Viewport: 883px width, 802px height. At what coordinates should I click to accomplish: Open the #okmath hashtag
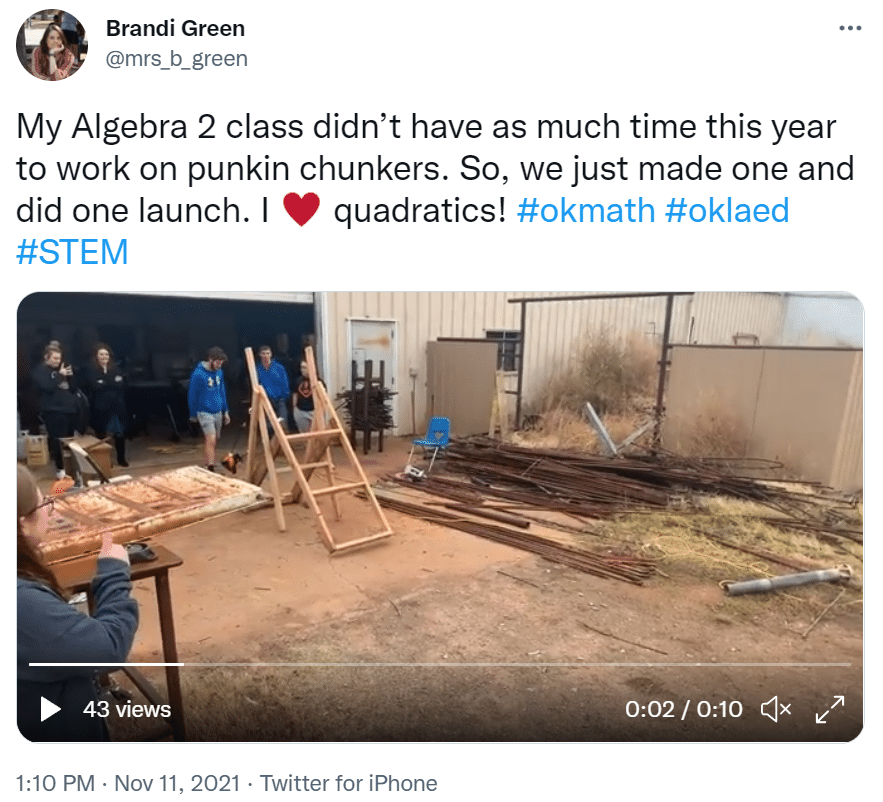click(586, 210)
